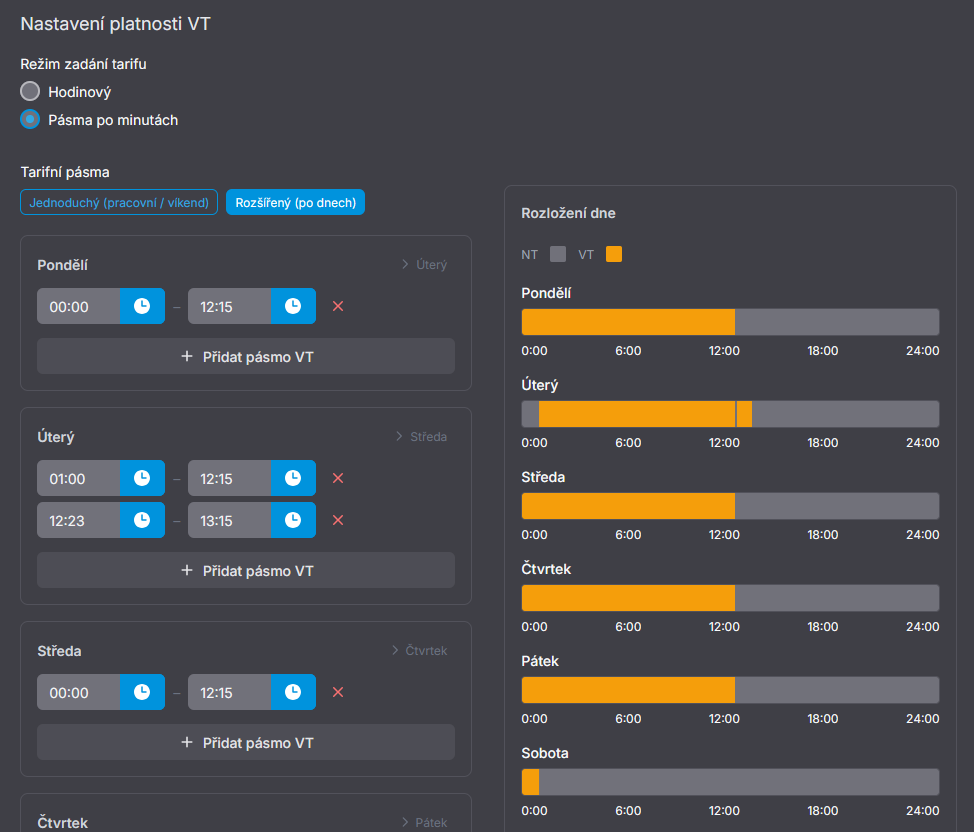The height and width of the screenshot is (832, 974).
Task: Select Pásma po minutách radio option
Action: click(x=31, y=120)
